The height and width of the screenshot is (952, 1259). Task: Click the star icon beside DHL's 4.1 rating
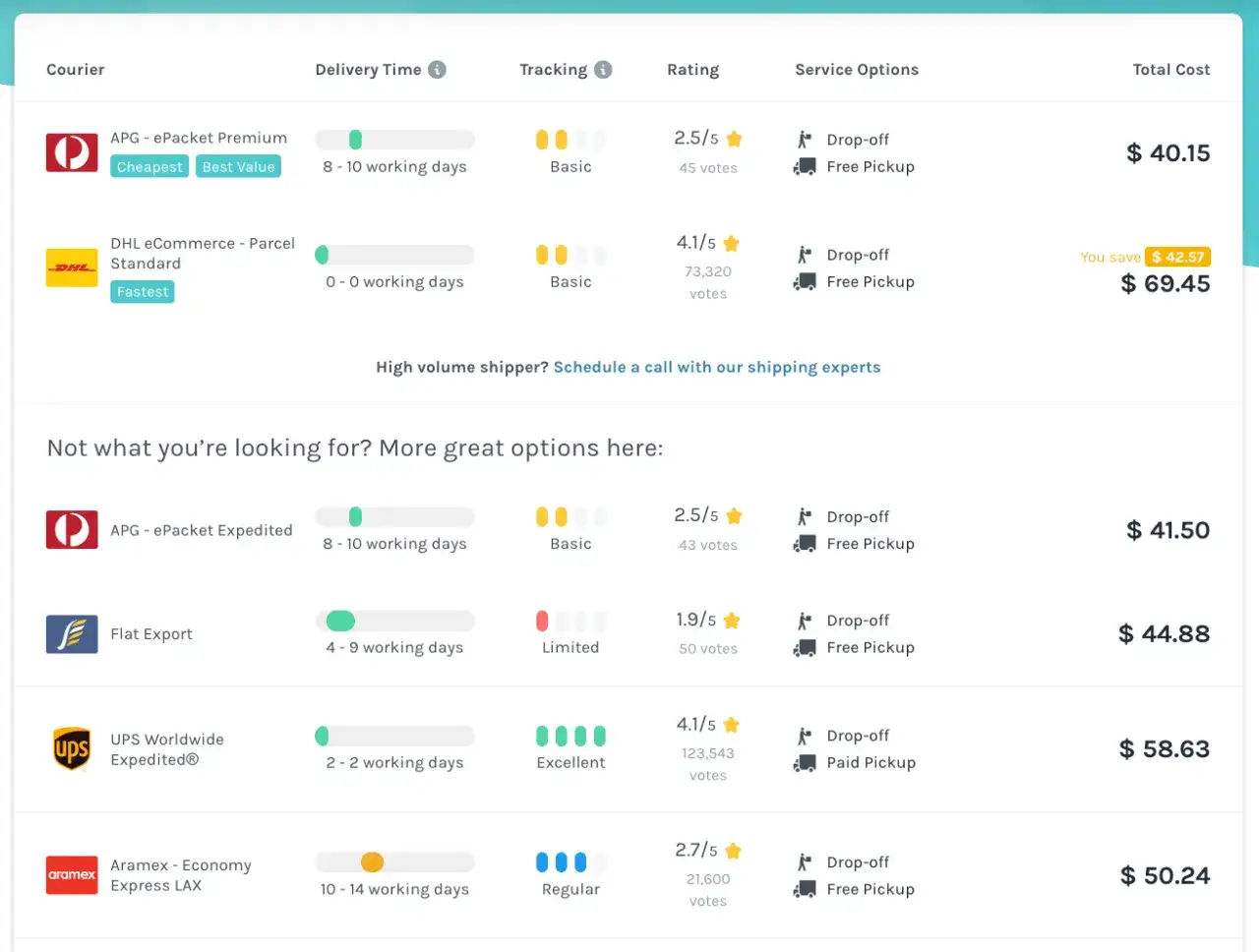[731, 243]
